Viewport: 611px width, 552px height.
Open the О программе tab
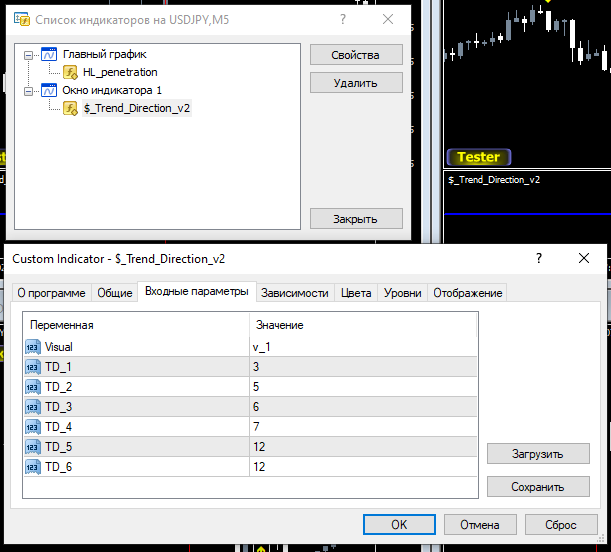coord(51,293)
